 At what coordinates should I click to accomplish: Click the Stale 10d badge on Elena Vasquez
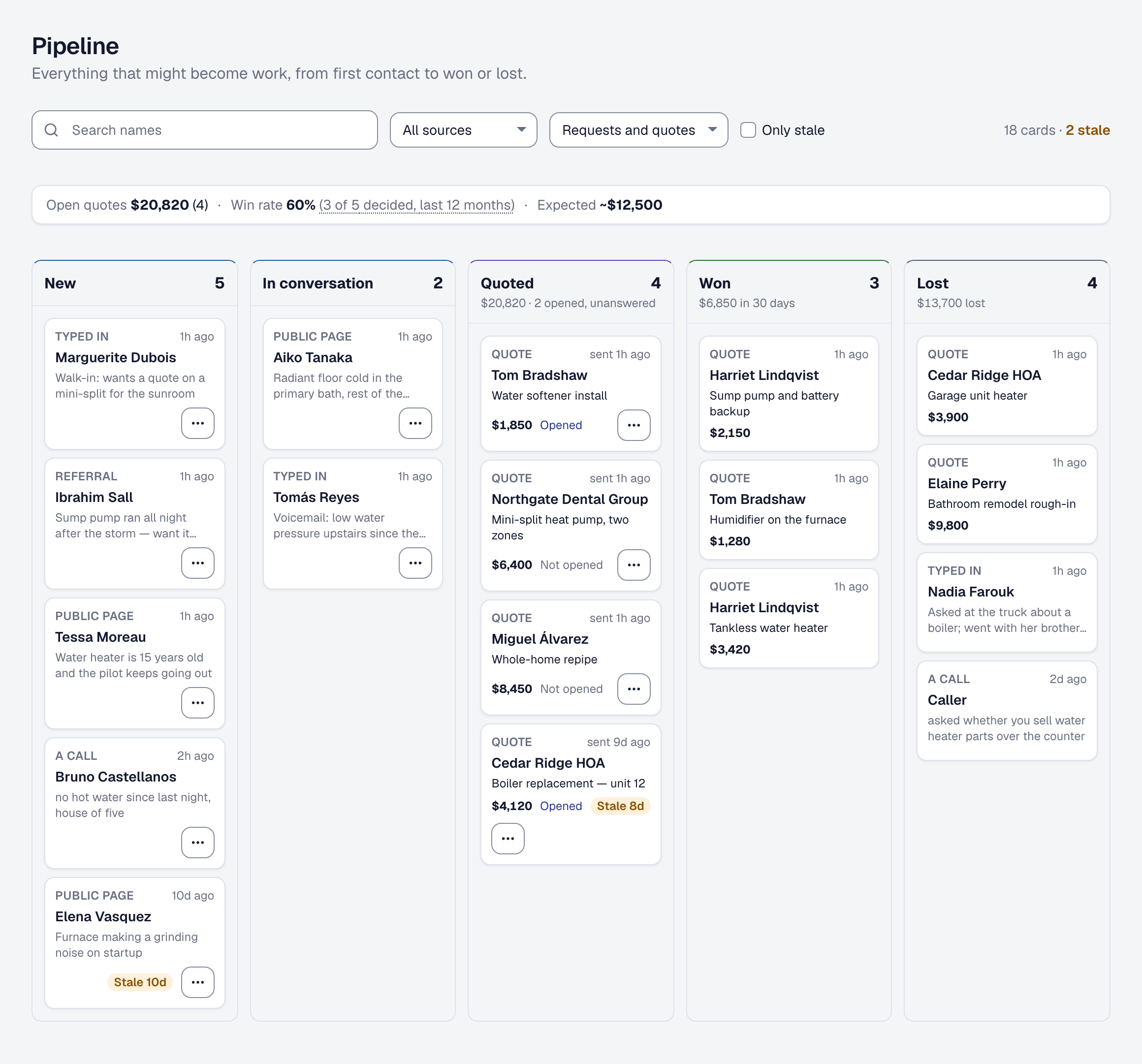[140, 982]
